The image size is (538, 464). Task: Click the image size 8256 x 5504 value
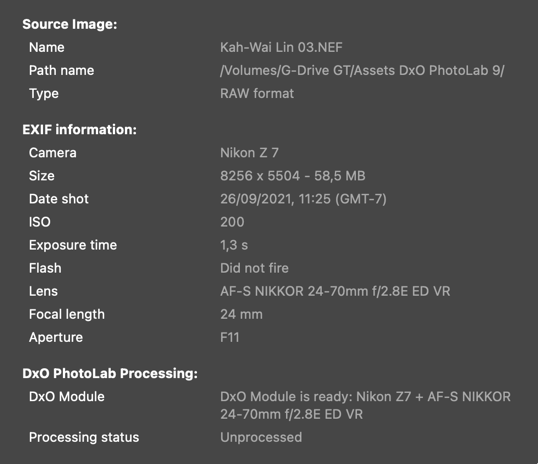(293, 176)
